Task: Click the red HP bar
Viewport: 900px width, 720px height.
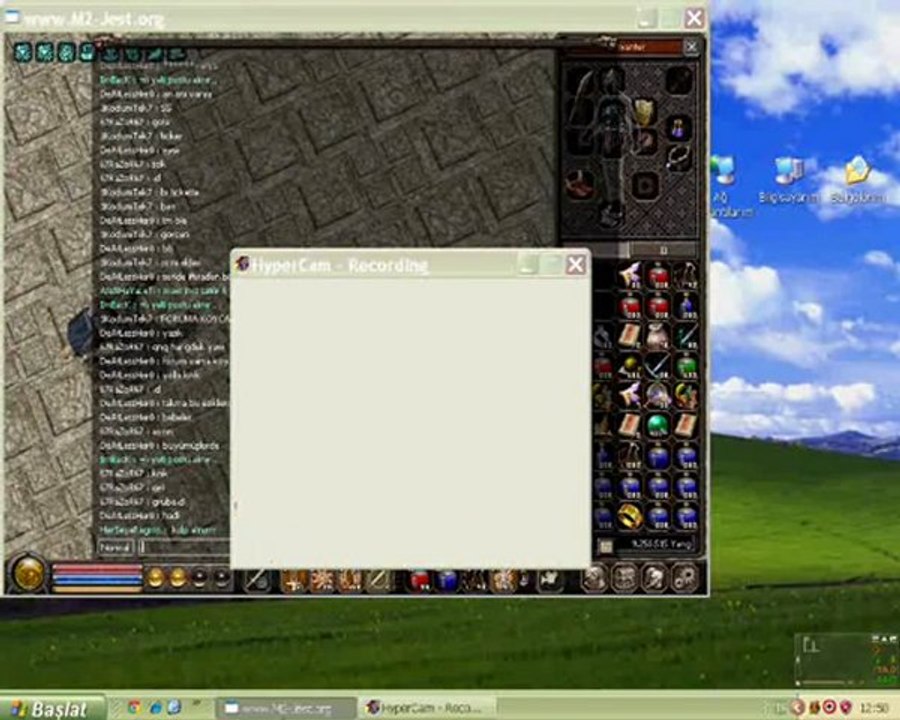Action: click(x=97, y=568)
